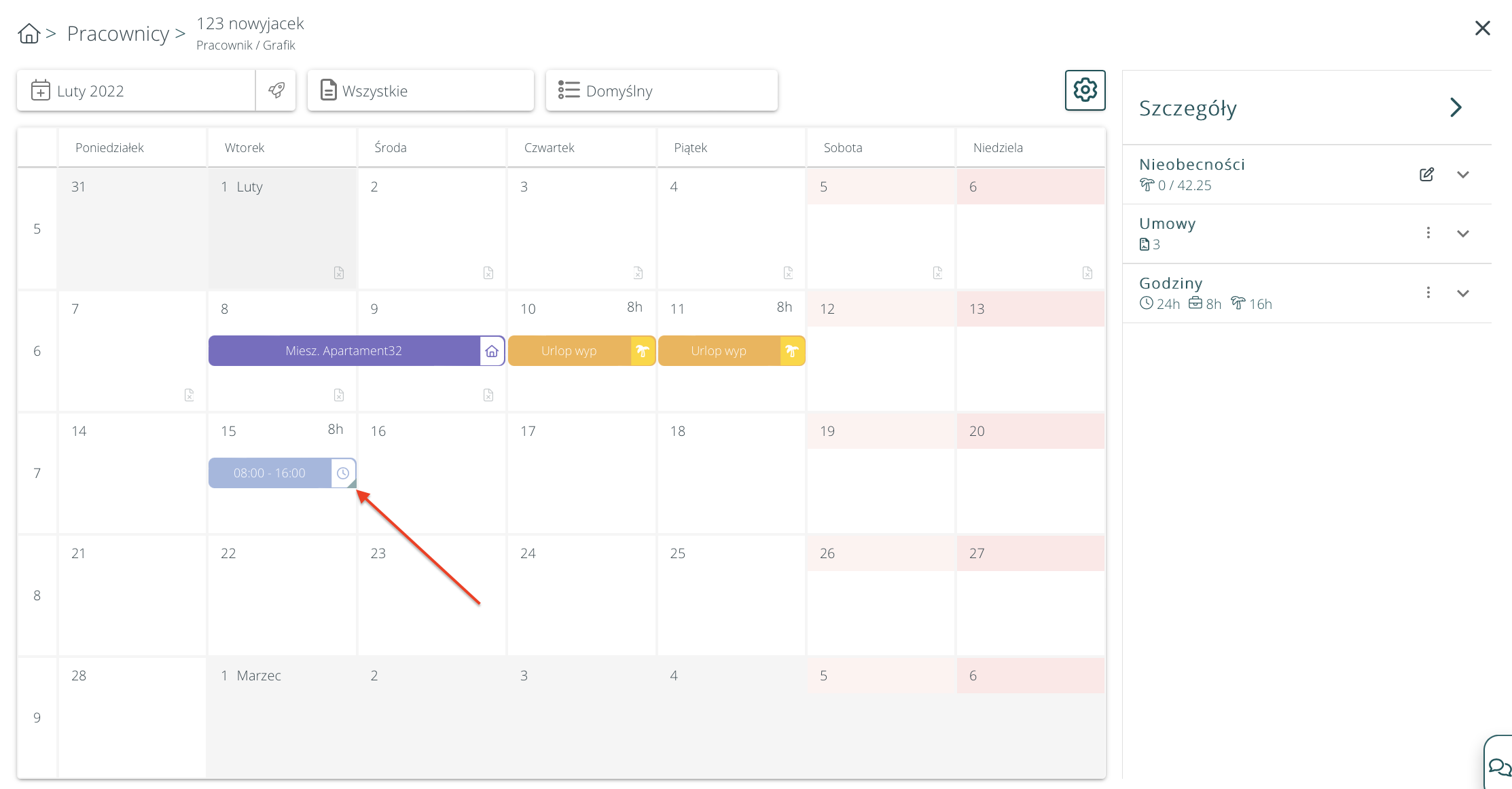The height and width of the screenshot is (789, 1512).
Task: Click the palm icon on the Thursday Urlop wyp
Action: [x=643, y=351]
